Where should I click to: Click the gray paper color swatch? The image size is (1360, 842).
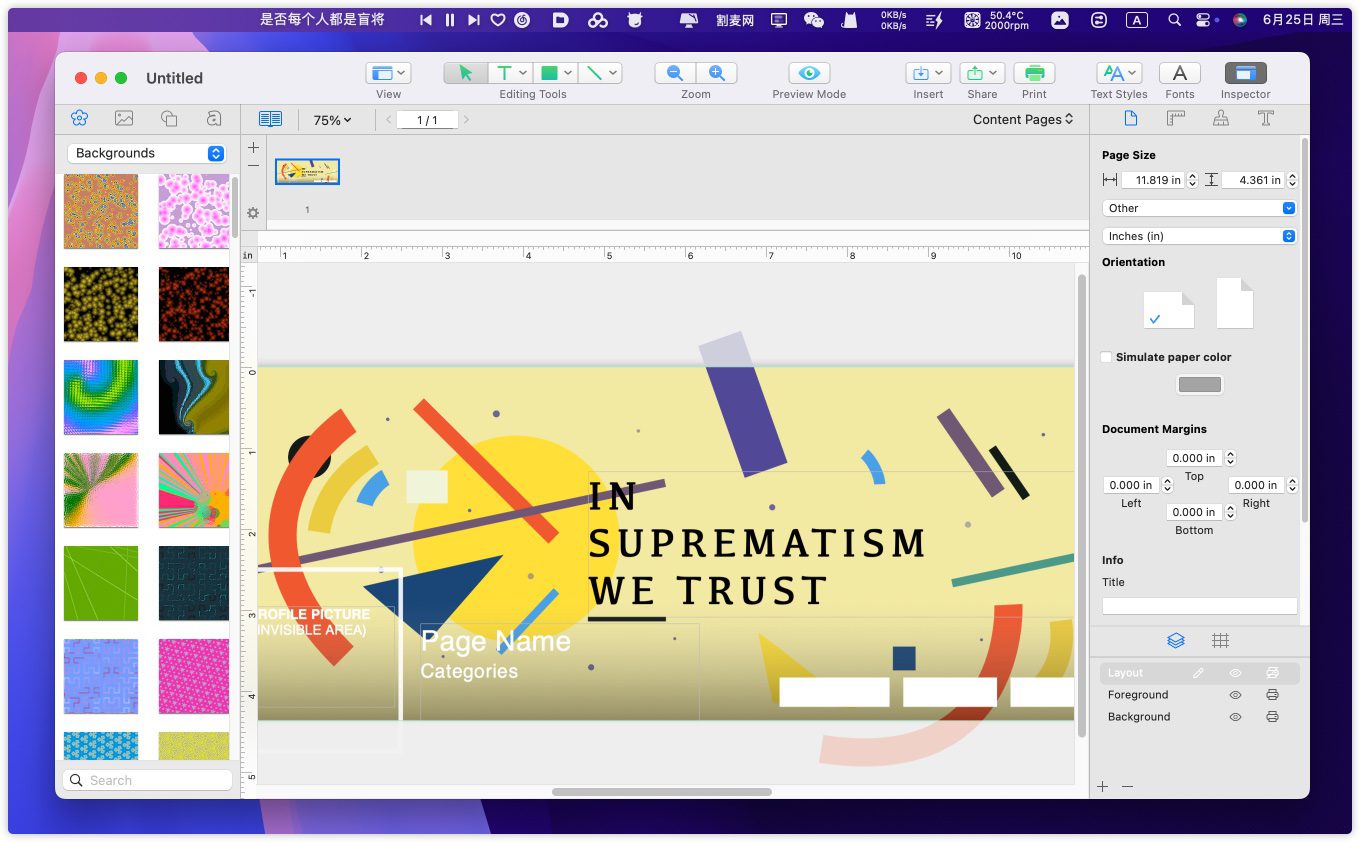[1199, 385]
